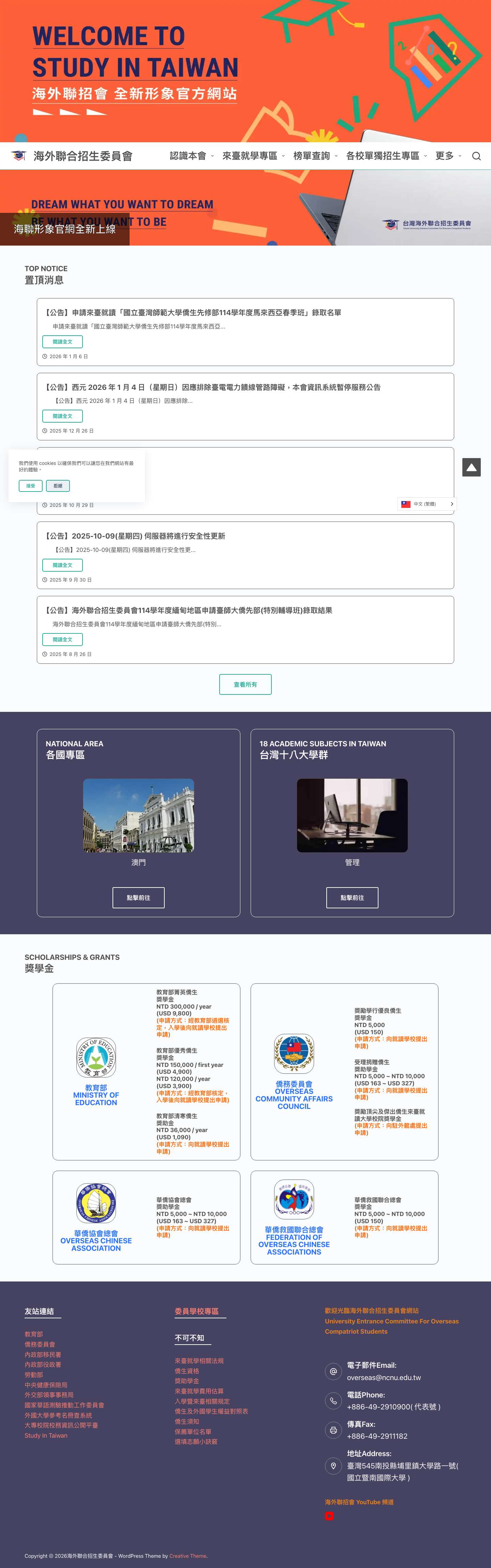Click 點擊前往 under 管理
Viewport: 491px width, 1568px height.
tap(352, 898)
